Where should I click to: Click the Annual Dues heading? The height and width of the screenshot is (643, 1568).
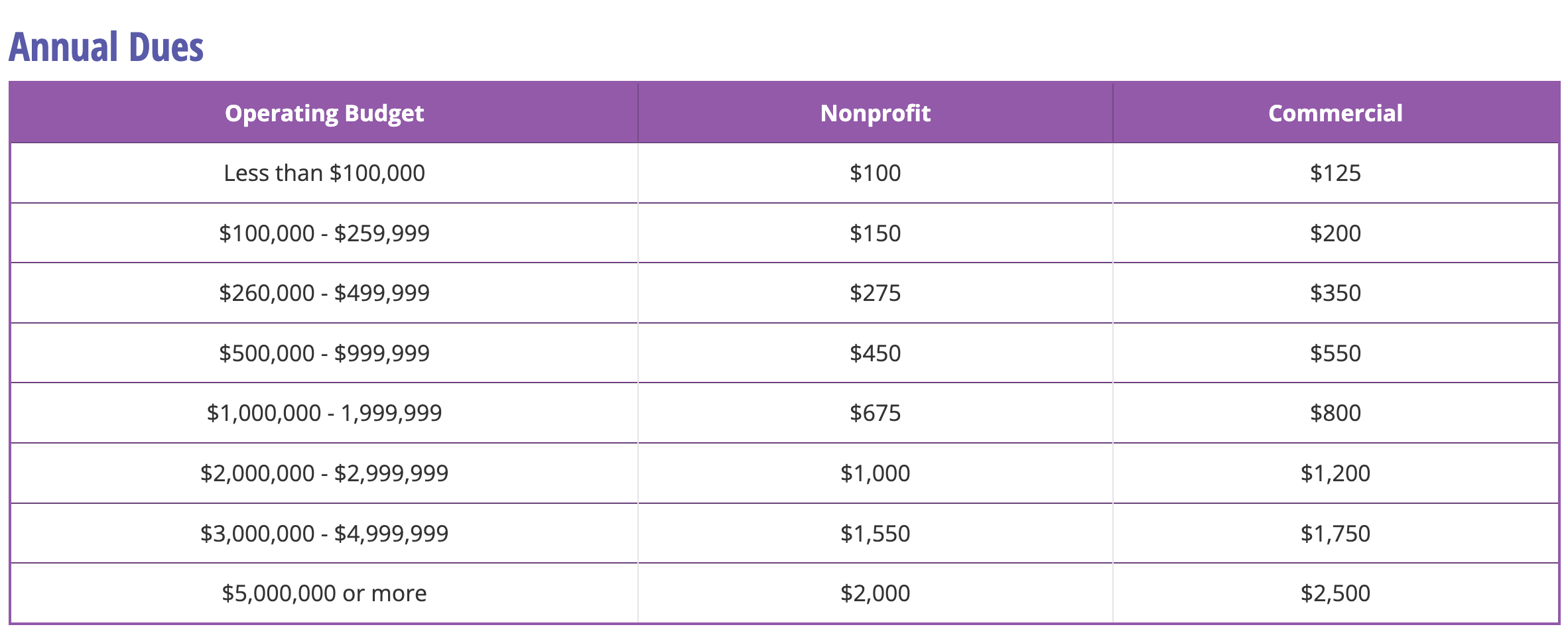[106, 48]
